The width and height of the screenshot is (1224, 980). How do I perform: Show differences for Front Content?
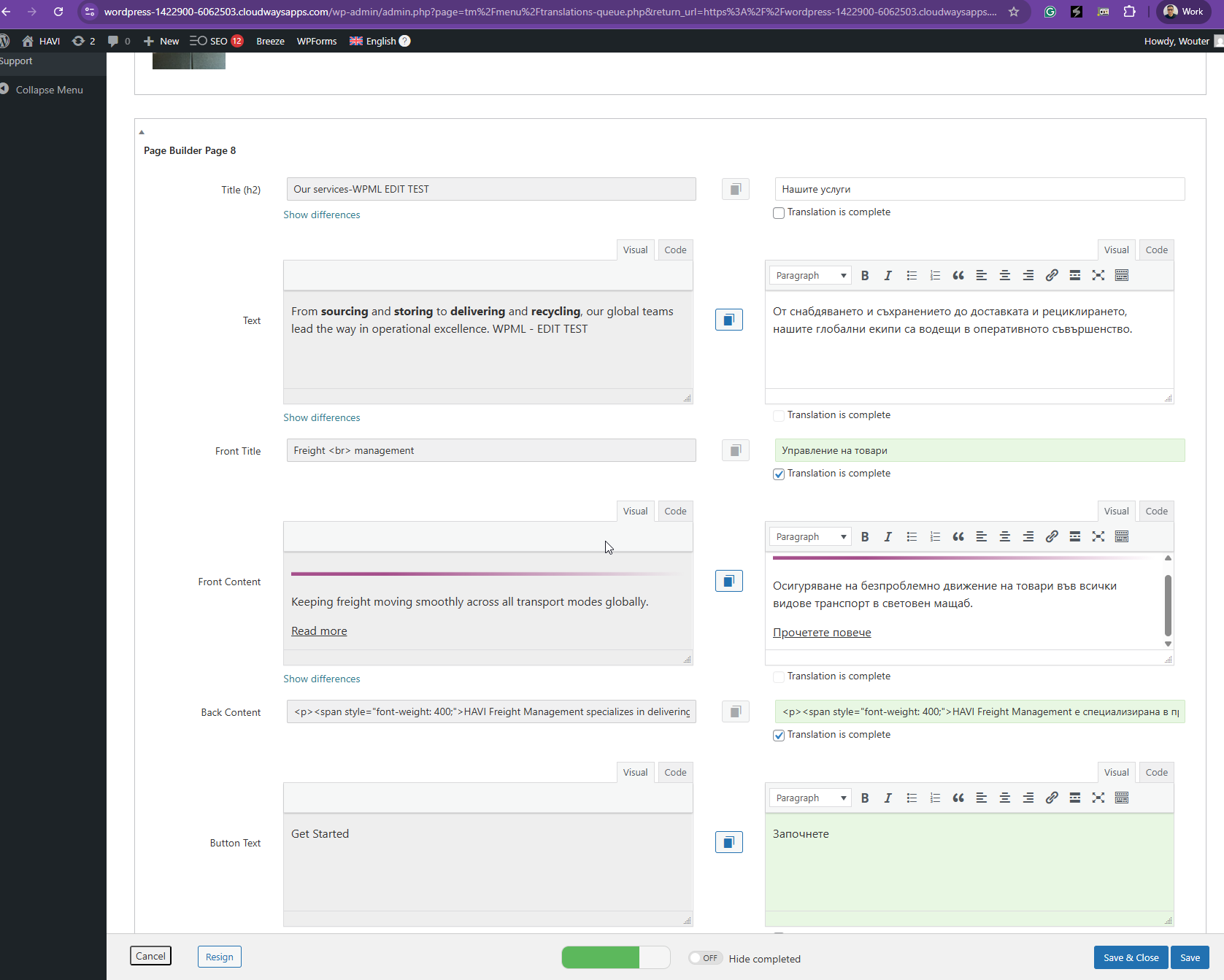coord(322,679)
